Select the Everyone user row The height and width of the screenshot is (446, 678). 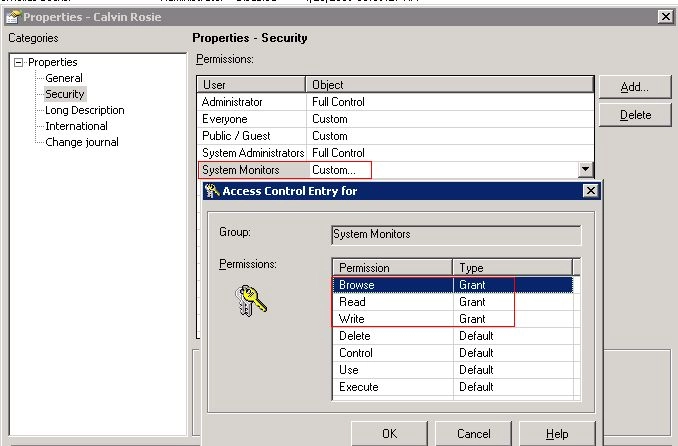[x=395, y=119]
